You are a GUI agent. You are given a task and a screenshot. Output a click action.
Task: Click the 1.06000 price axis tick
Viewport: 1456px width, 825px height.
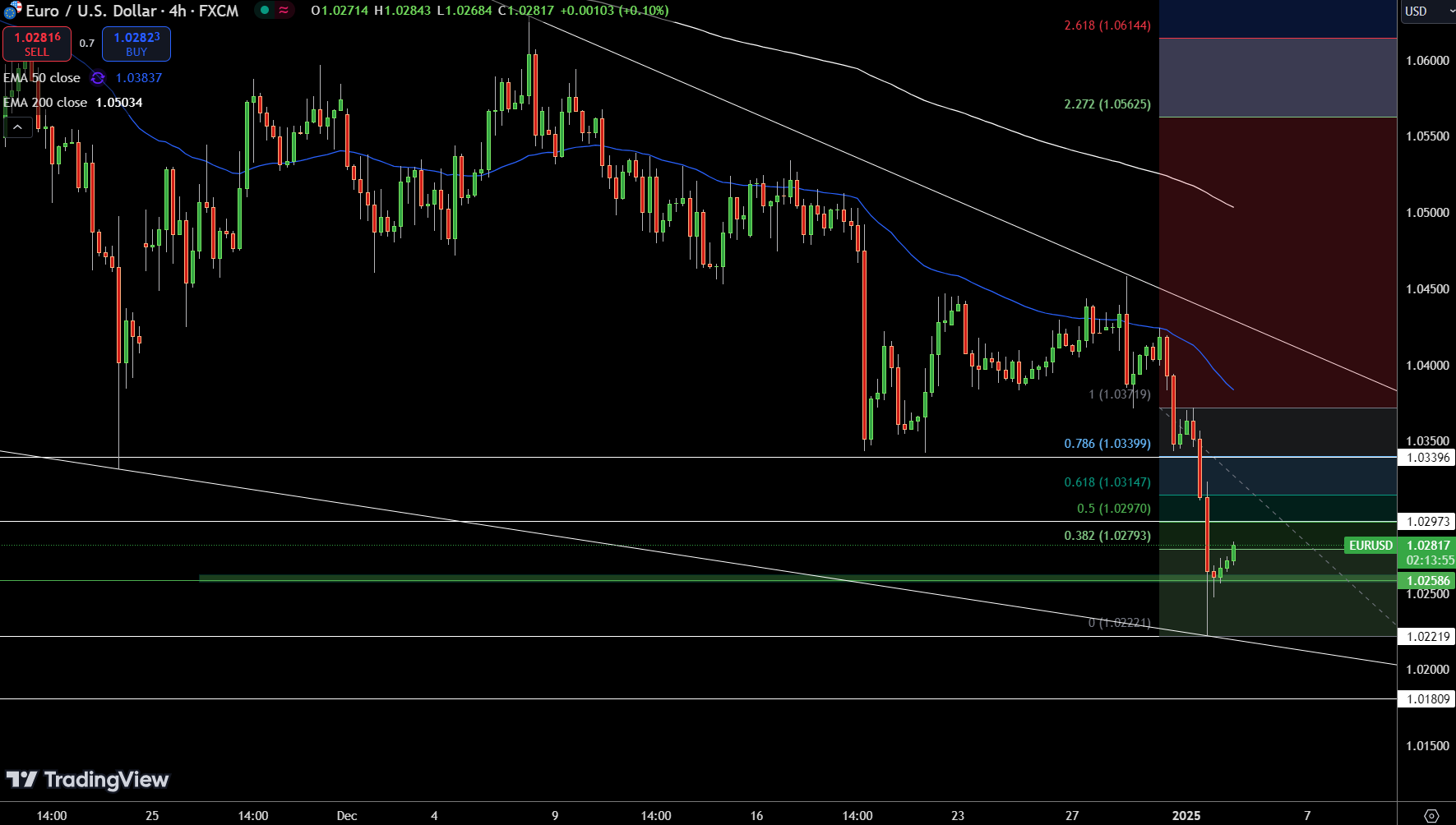point(1427,61)
